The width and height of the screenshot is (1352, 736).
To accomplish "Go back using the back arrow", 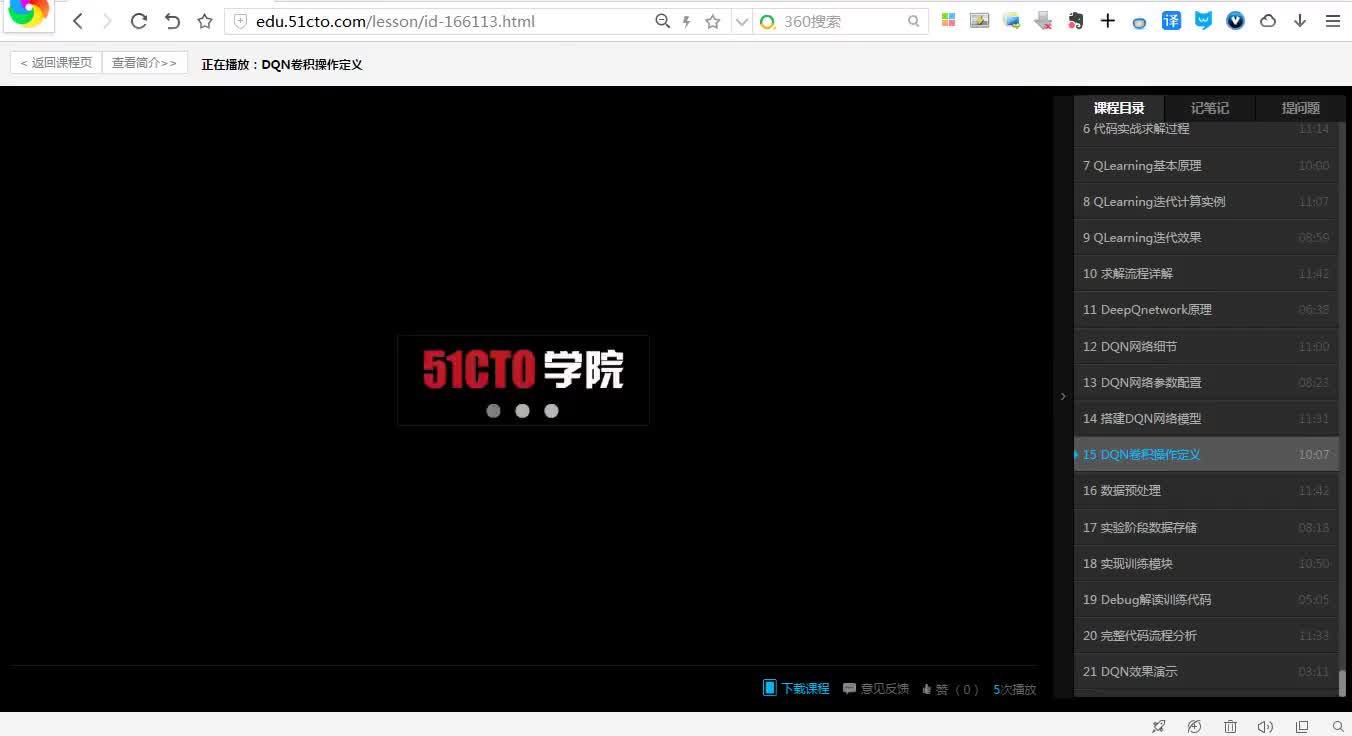I will (78, 21).
